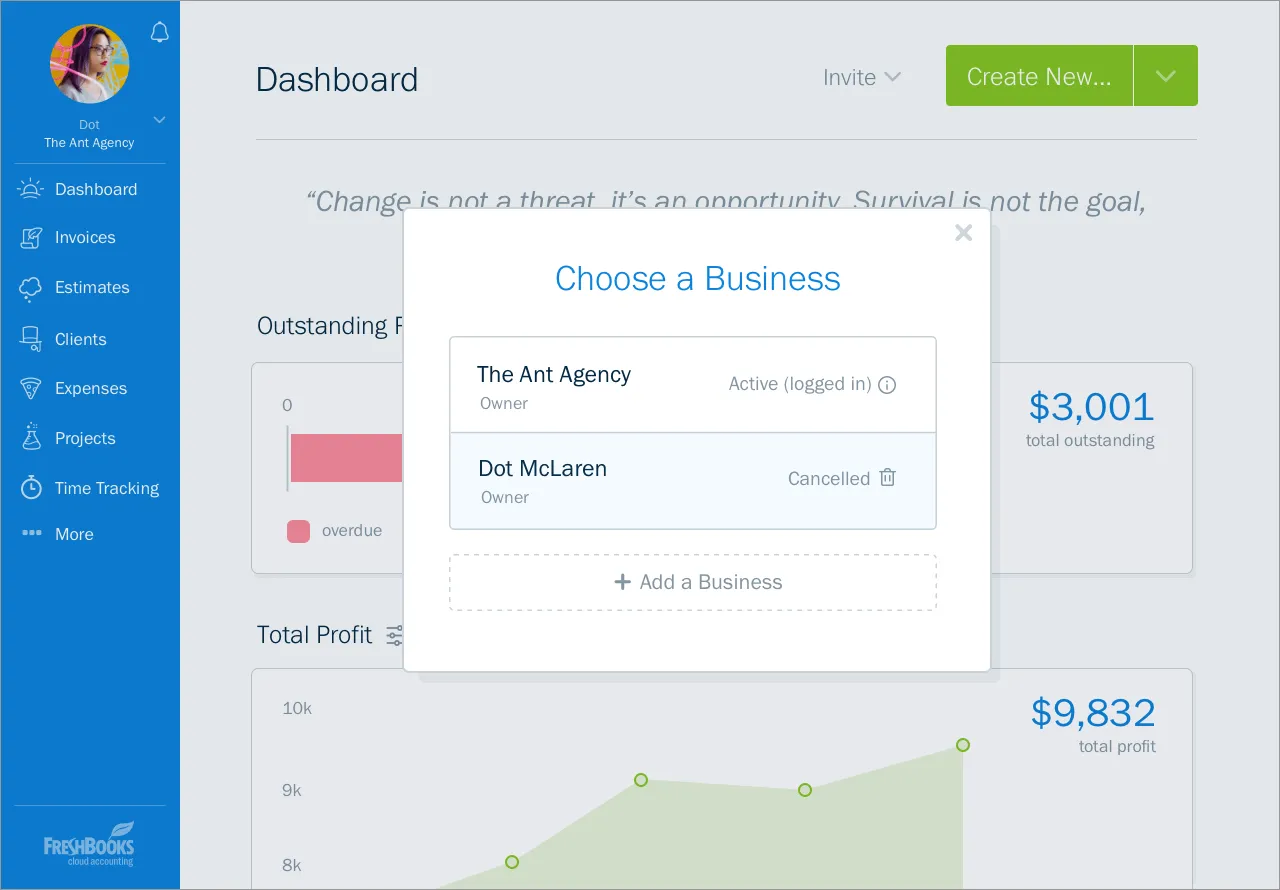This screenshot has width=1280, height=890.
Task: Delete the cancelled Dot McLaren business
Action: (887, 478)
